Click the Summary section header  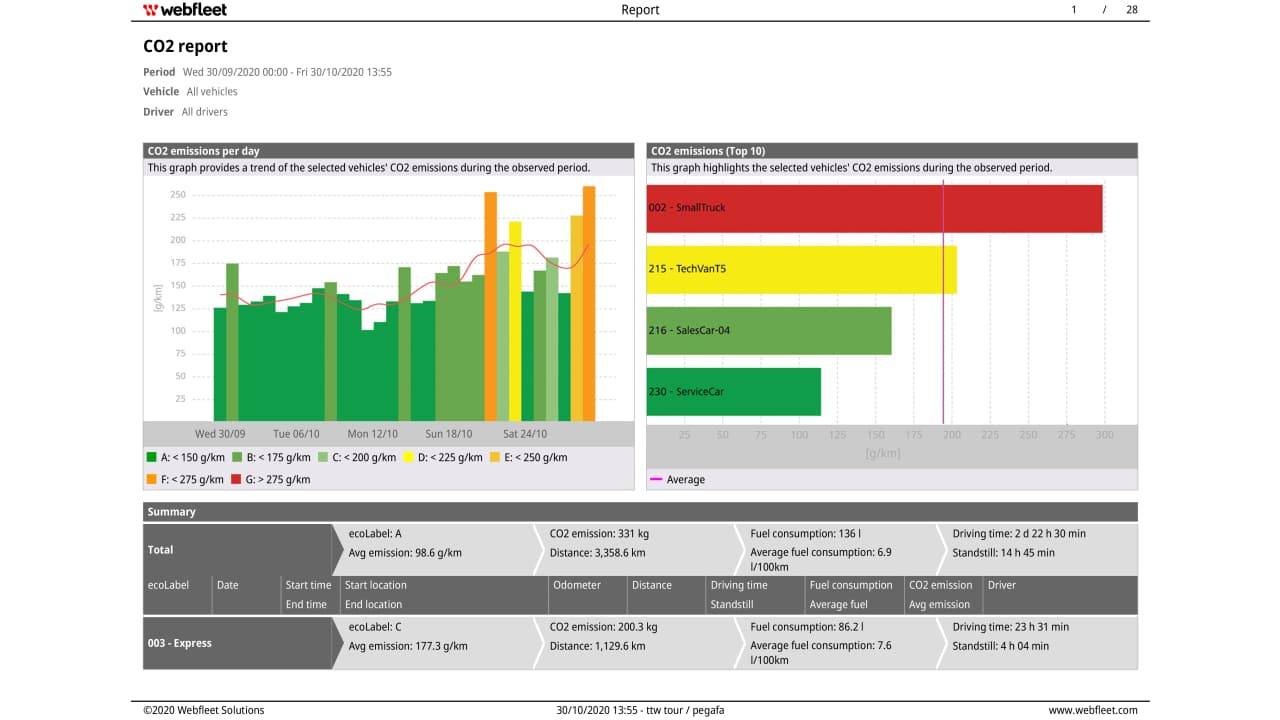click(x=640, y=512)
